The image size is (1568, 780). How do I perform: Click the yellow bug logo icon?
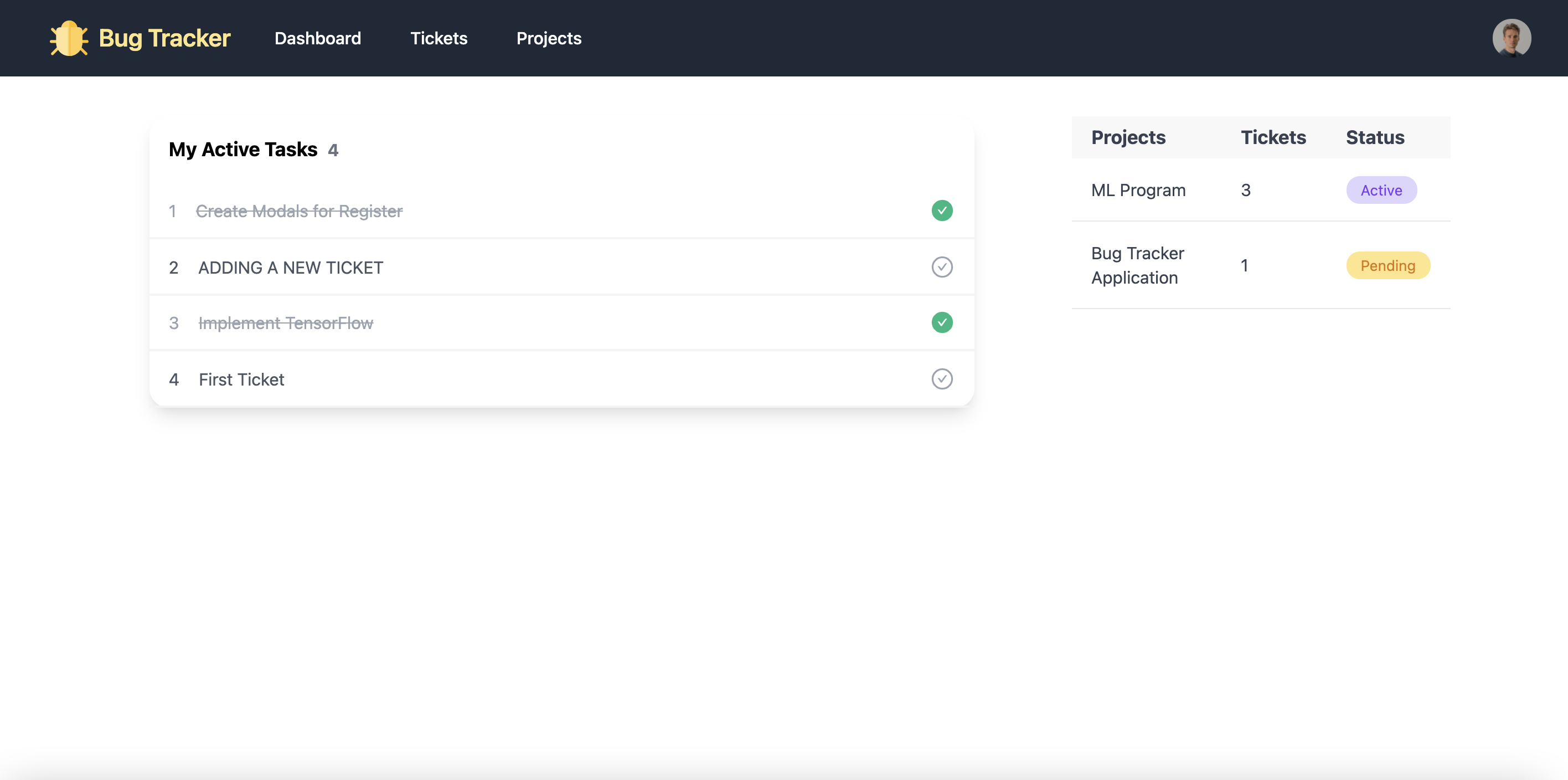point(69,38)
